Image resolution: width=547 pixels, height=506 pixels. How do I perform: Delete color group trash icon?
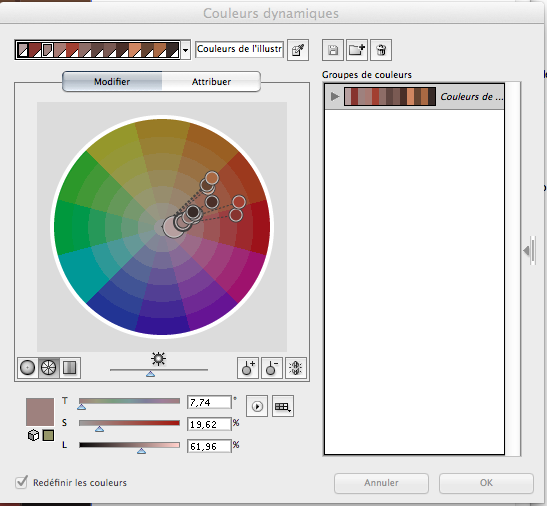click(x=381, y=50)
